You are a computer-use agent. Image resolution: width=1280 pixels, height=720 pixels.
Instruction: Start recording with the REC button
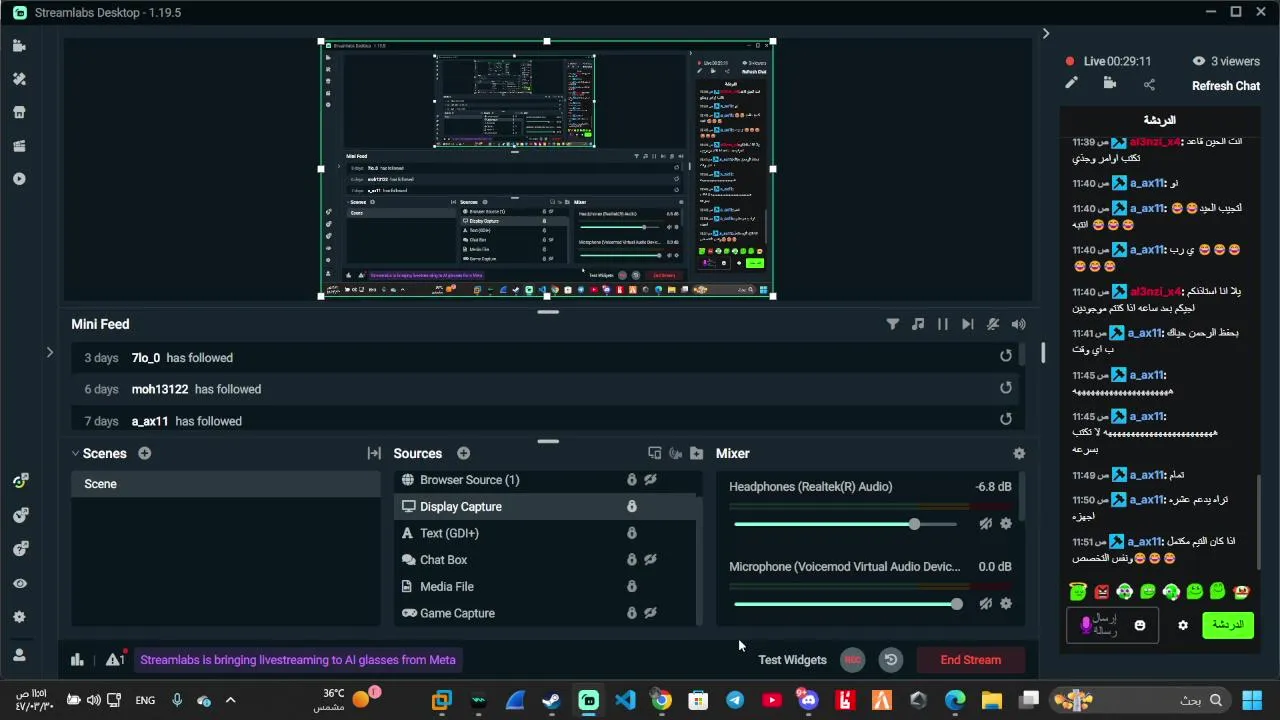[852, 660]
